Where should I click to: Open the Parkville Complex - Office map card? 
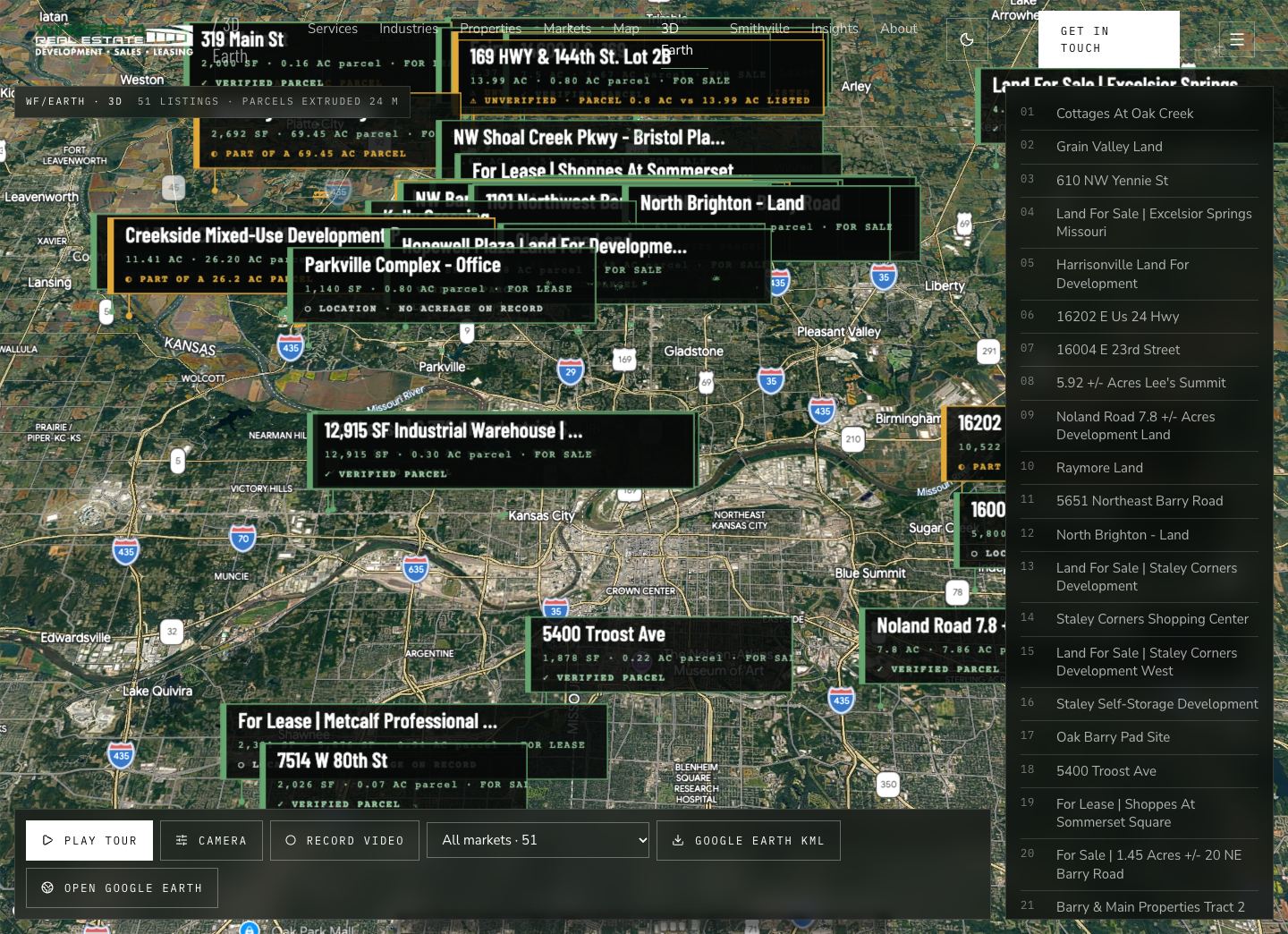tap(443, 285)
